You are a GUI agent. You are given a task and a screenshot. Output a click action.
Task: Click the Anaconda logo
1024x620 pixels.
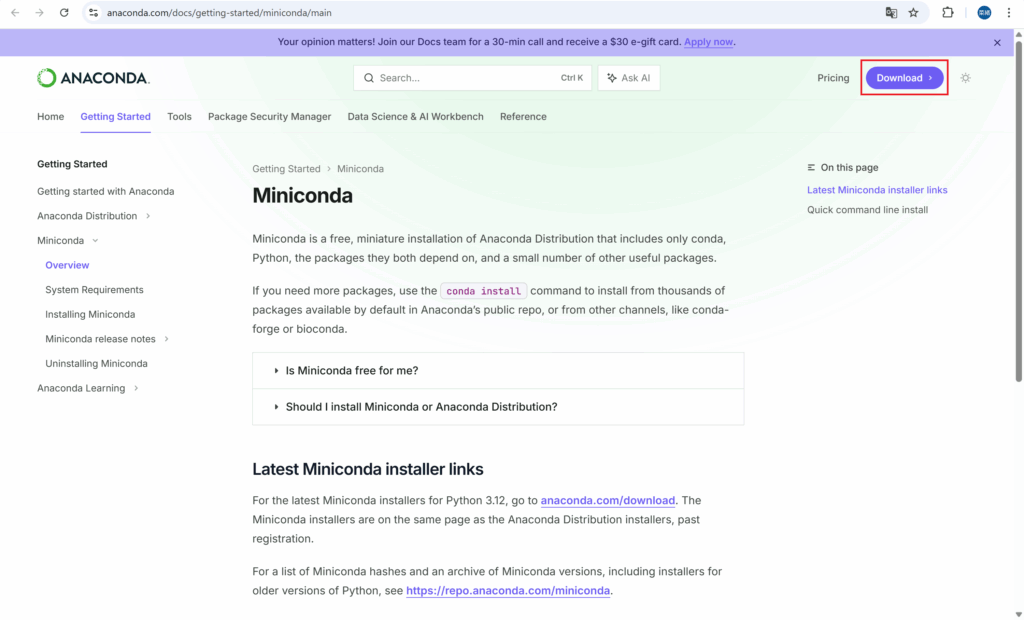93,78
